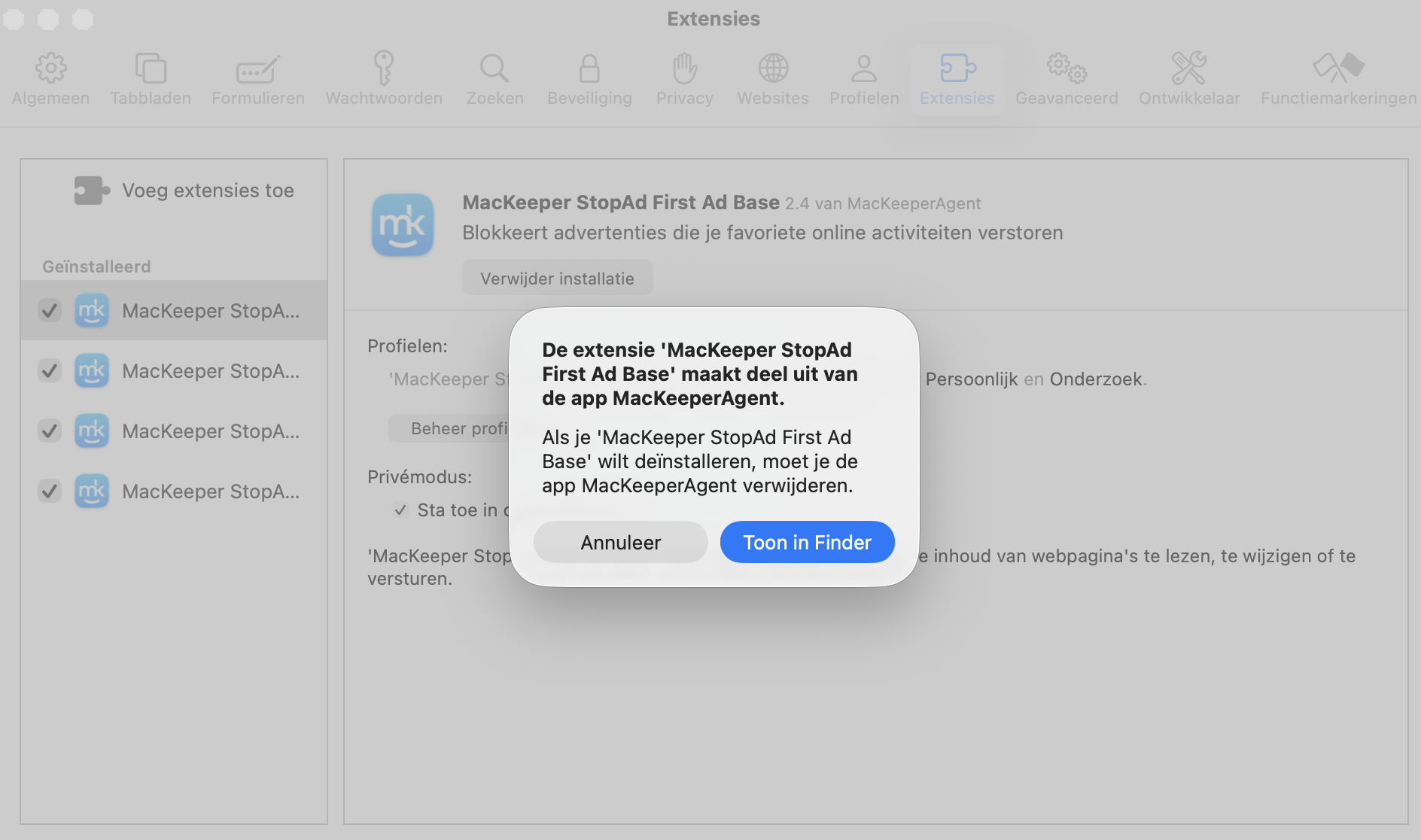Viewport: 1421px width, 840px height.
Task: Click the MacKeeper StopAd extension icon in details
Action: tap(403, 224)
